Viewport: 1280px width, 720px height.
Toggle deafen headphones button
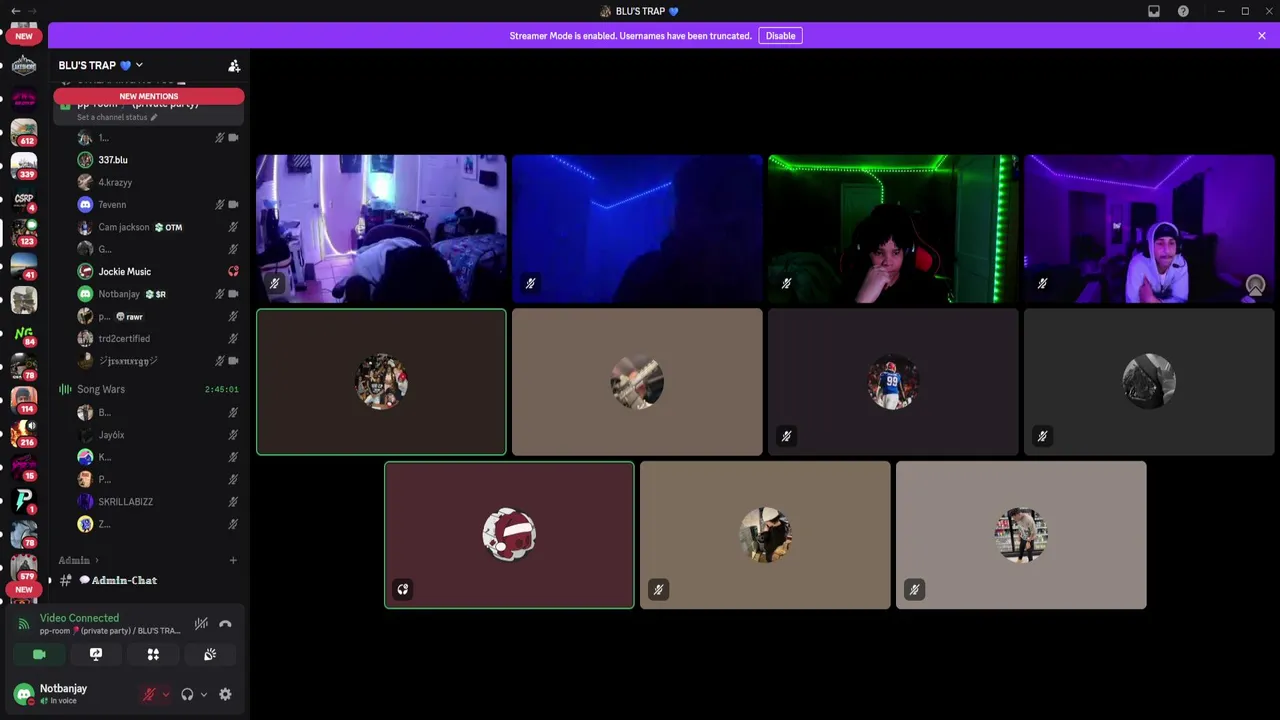point(187,694)
